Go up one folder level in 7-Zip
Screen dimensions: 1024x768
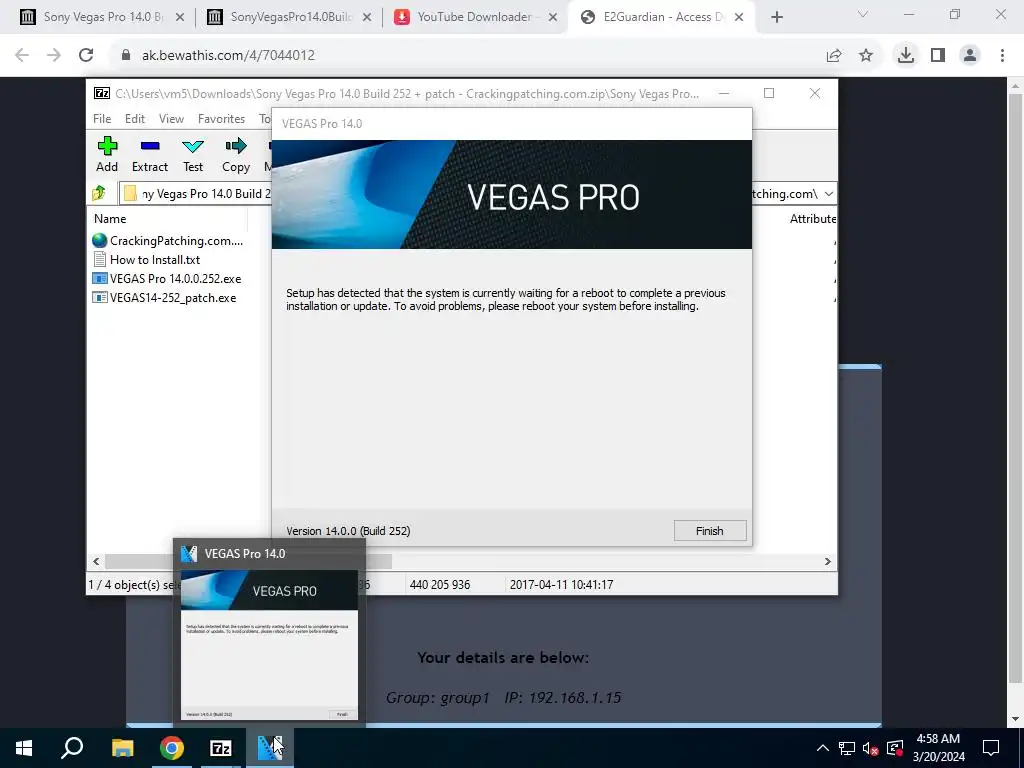(99, 193)
